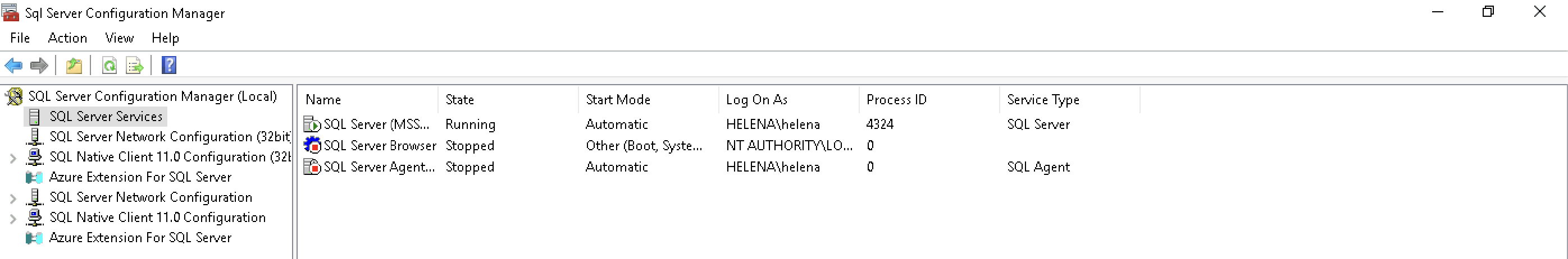Select SQL Server Services in the tree
The height and width of the screenshot is (259, 1568).
coord(106,116)
